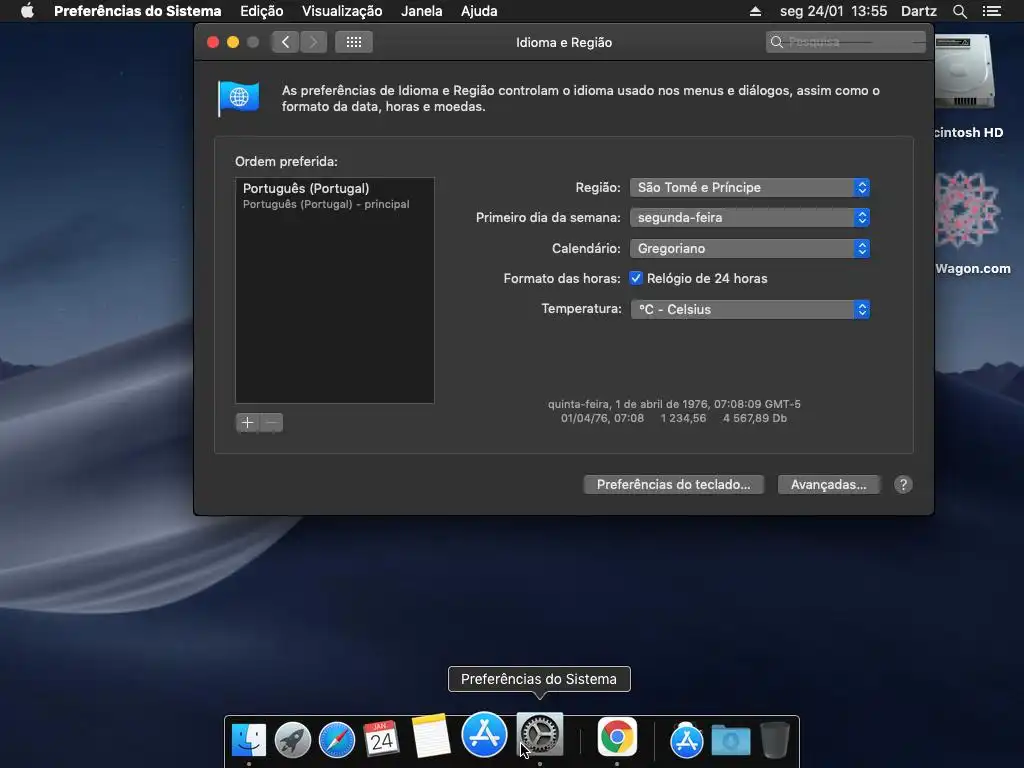Remove language with the minus button

point(272,423)
